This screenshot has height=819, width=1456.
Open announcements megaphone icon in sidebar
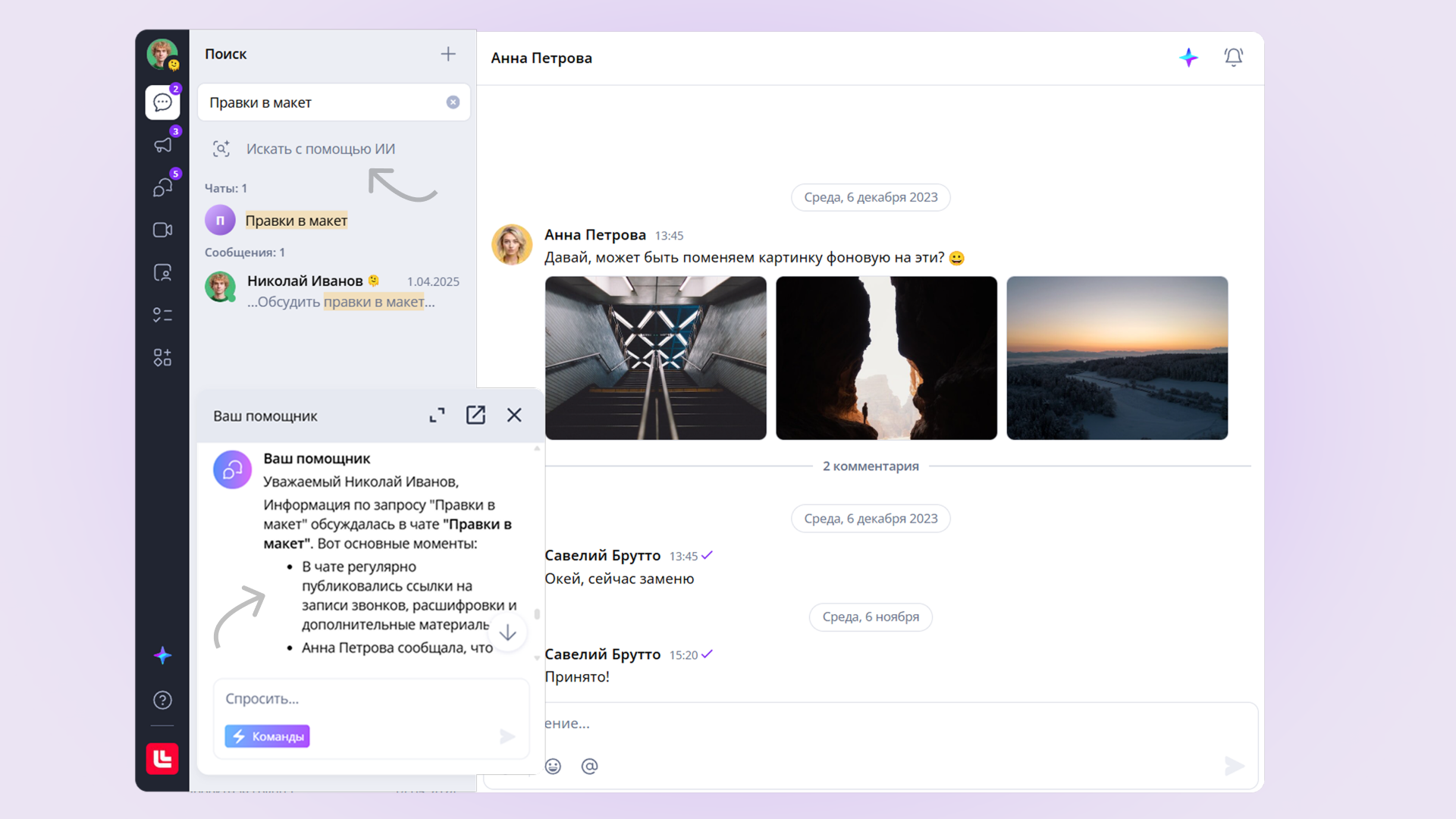click(x=162, y=145)
